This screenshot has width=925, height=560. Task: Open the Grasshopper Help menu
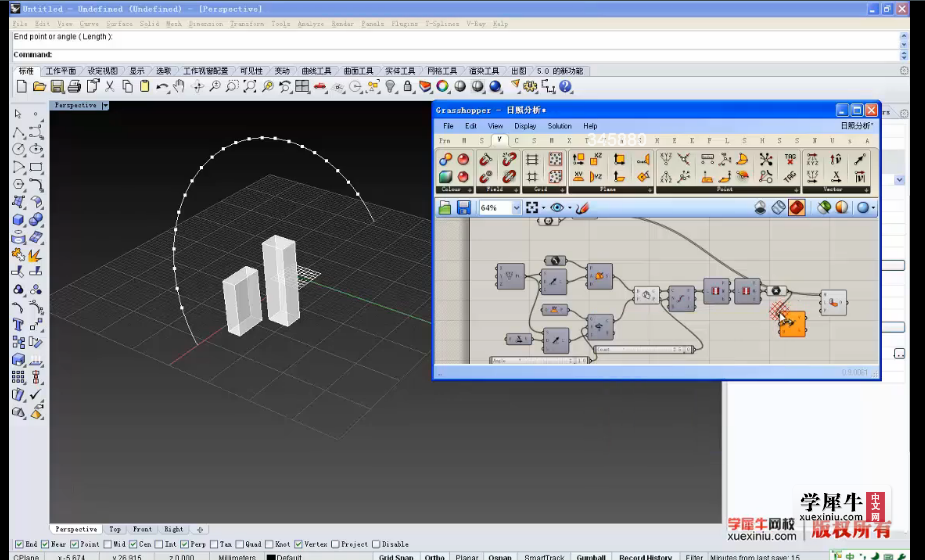point(590,126)
